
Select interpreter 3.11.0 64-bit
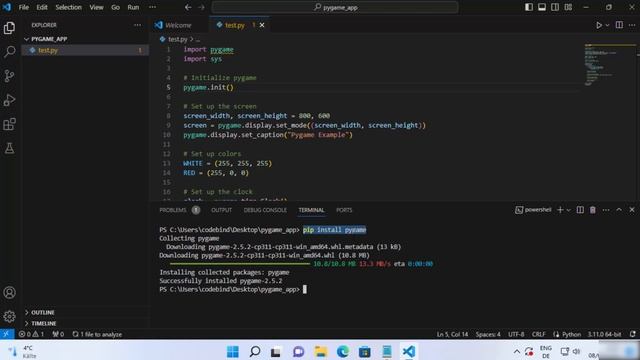click(x=604, y=334)
